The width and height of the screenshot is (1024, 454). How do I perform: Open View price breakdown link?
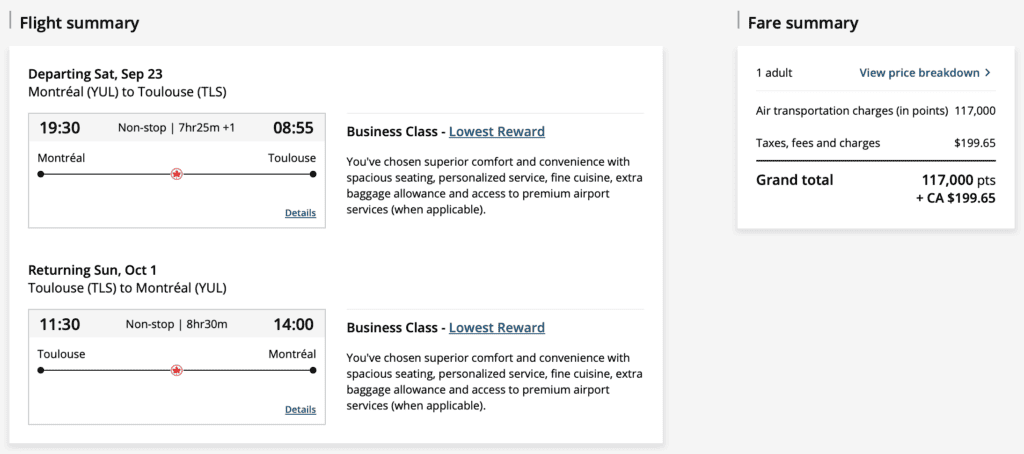[x=918, y=73]
